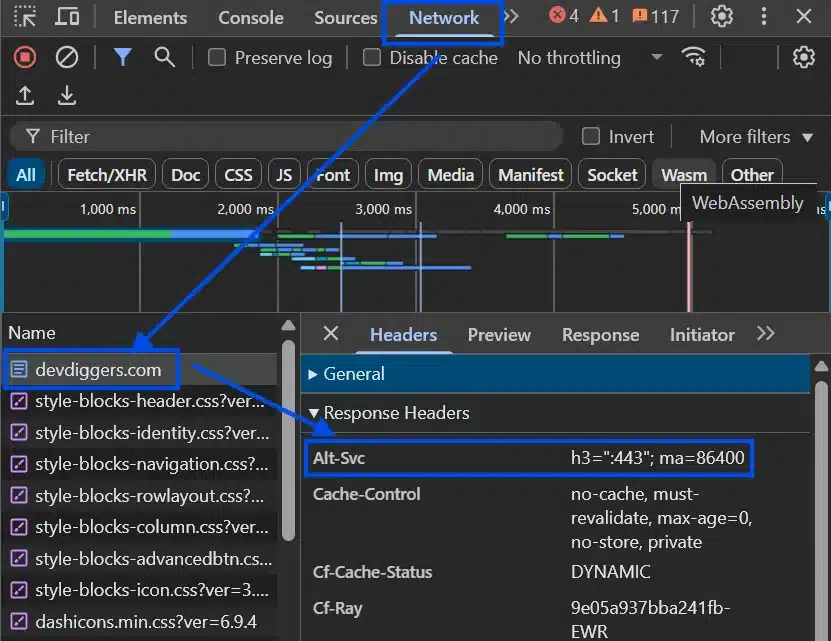This screenshot has width=831, height=641.
Task: Enable the Preserve log checkbox
Action: (217, 57)
